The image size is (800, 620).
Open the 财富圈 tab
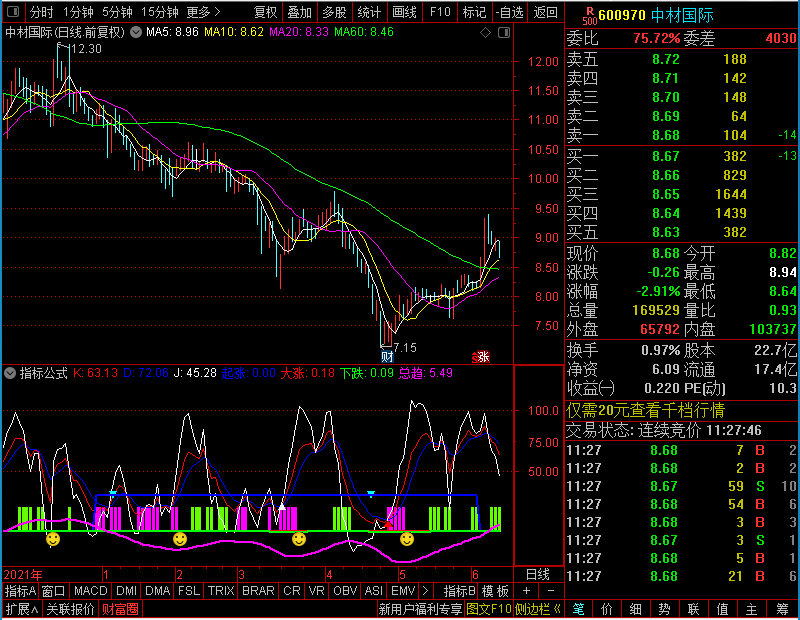tap(120, 609)
